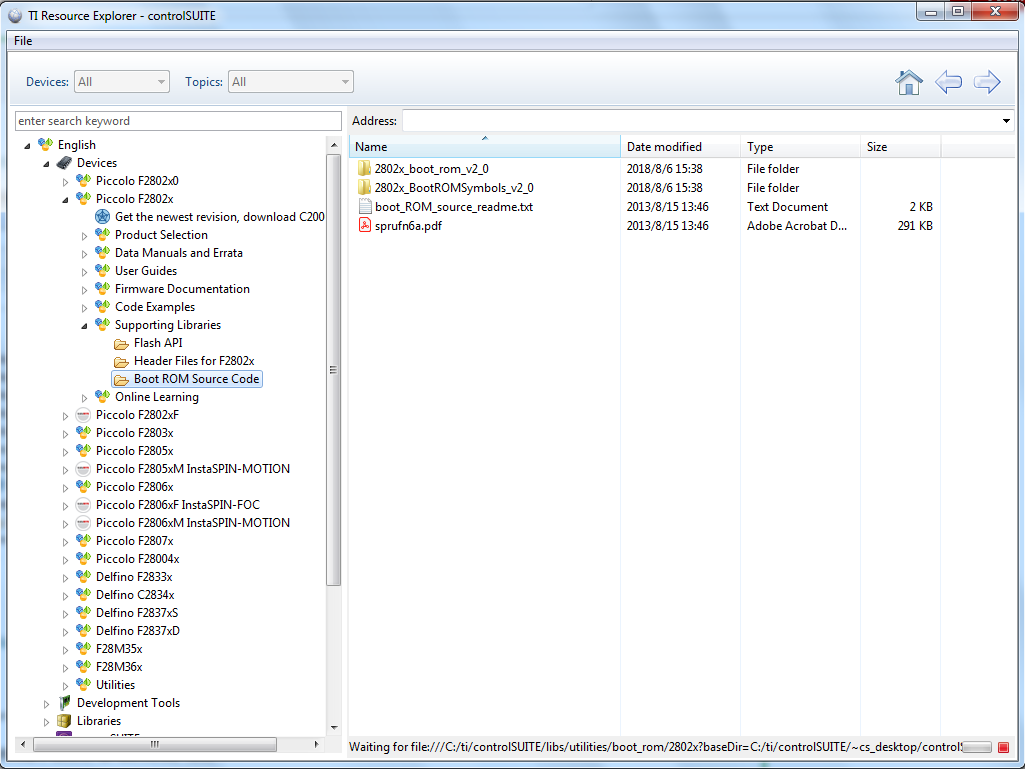1025x769 pixels.
Task: Click the English node icon
Action: pos(45,145)
